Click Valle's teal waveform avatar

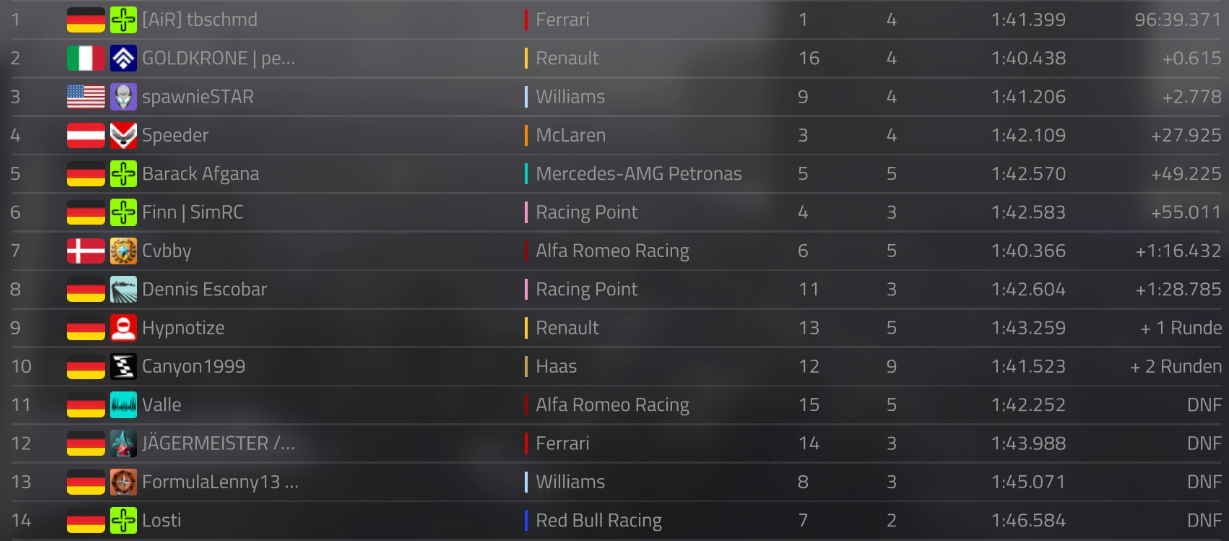(x=123, y=405)
